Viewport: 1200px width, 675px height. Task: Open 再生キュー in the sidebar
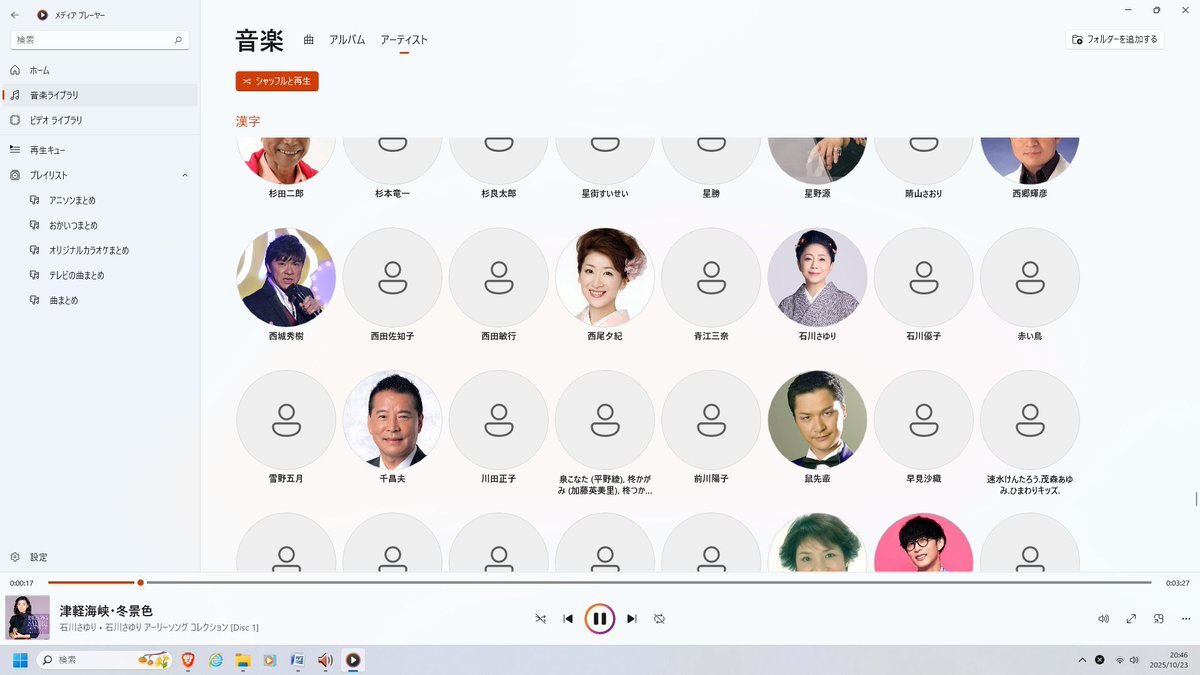(x=100, y=150)
